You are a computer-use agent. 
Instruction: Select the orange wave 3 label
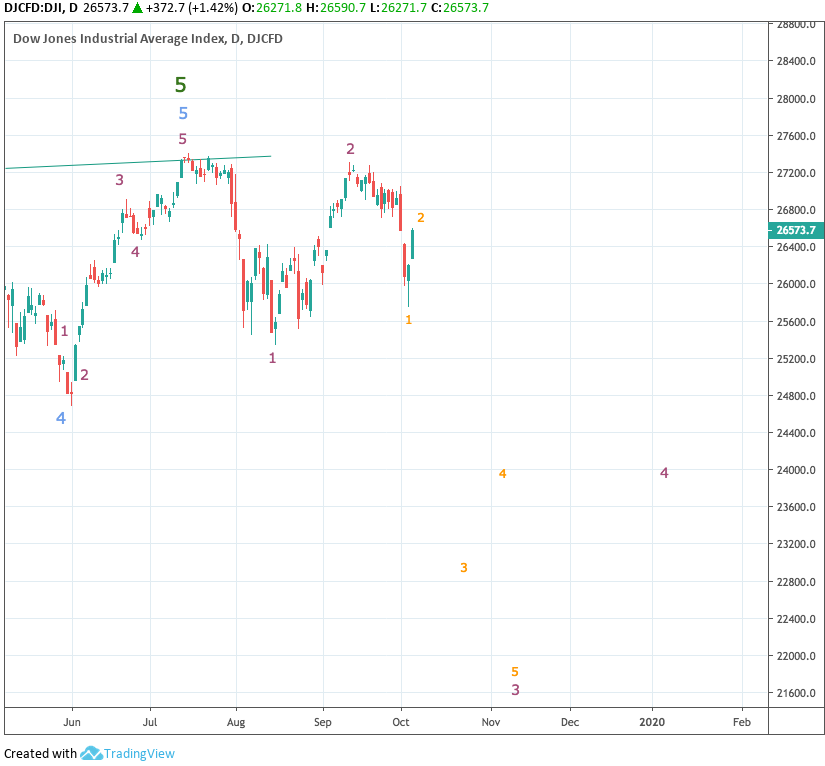point(464,568)
